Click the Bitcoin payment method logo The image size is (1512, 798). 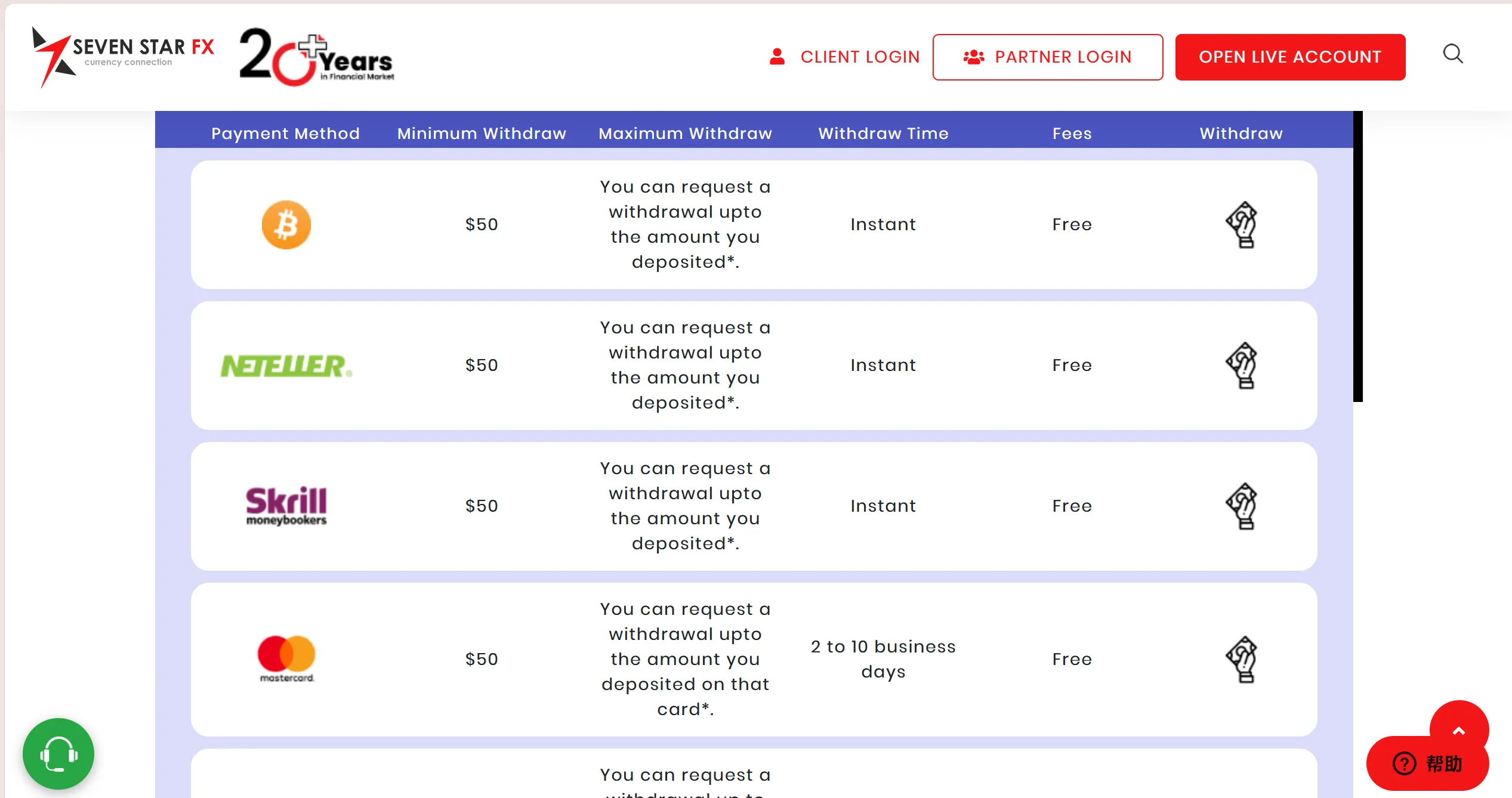[x=286, y=225]
